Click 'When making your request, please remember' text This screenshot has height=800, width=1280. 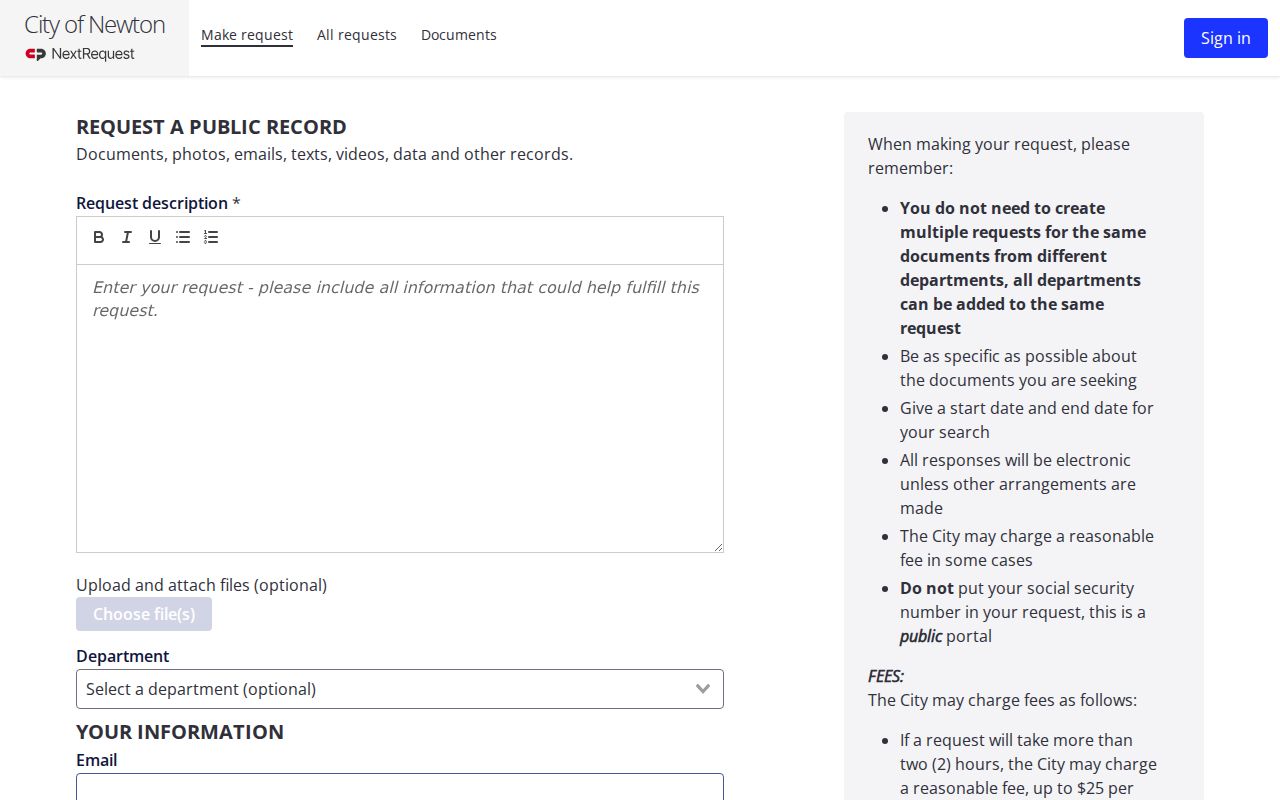999,156
